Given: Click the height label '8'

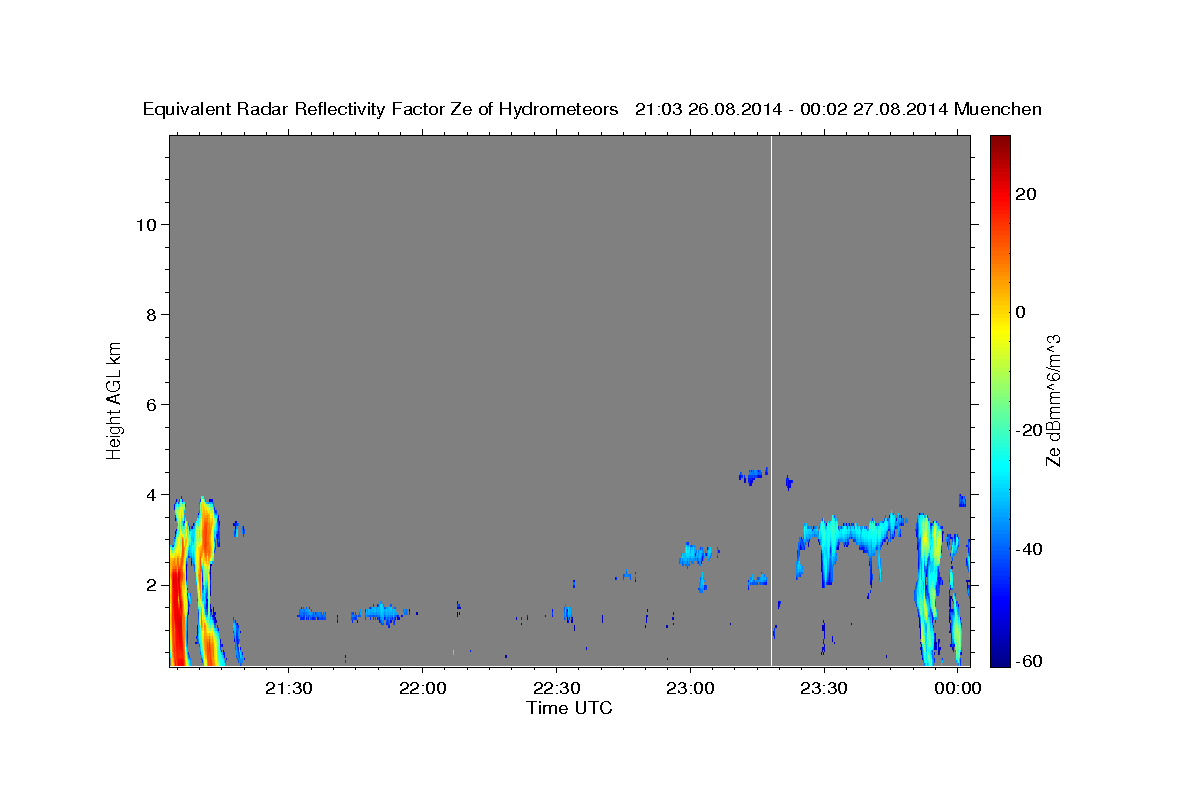Looking at the screenshot, I should click(x=152, y=314).
